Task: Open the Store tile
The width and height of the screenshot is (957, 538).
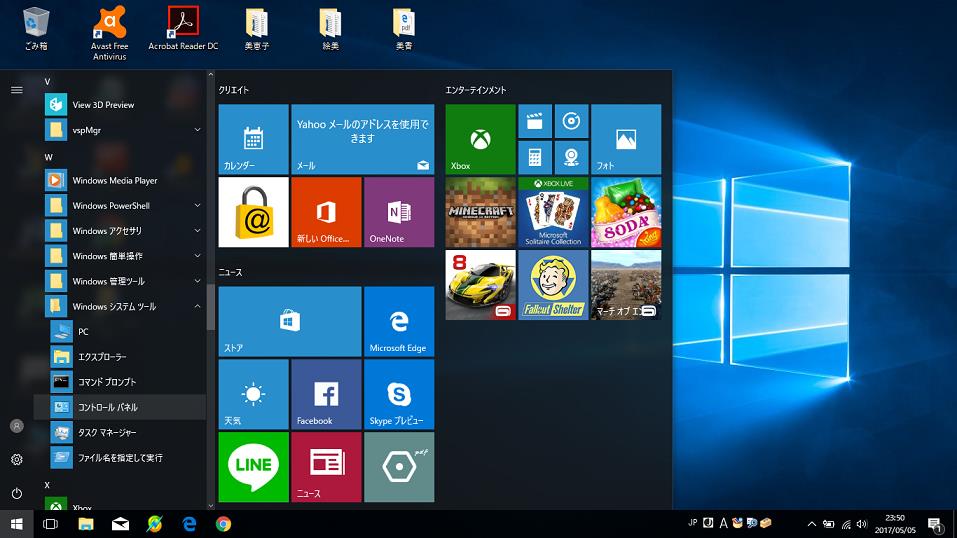Action: click(x=290, y=321)
